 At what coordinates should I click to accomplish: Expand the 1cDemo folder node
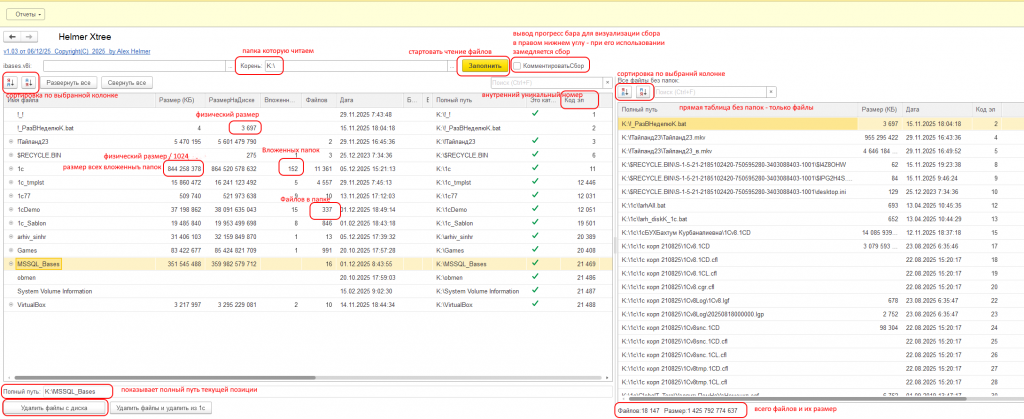pyautogui.click(x=10, y=211)
